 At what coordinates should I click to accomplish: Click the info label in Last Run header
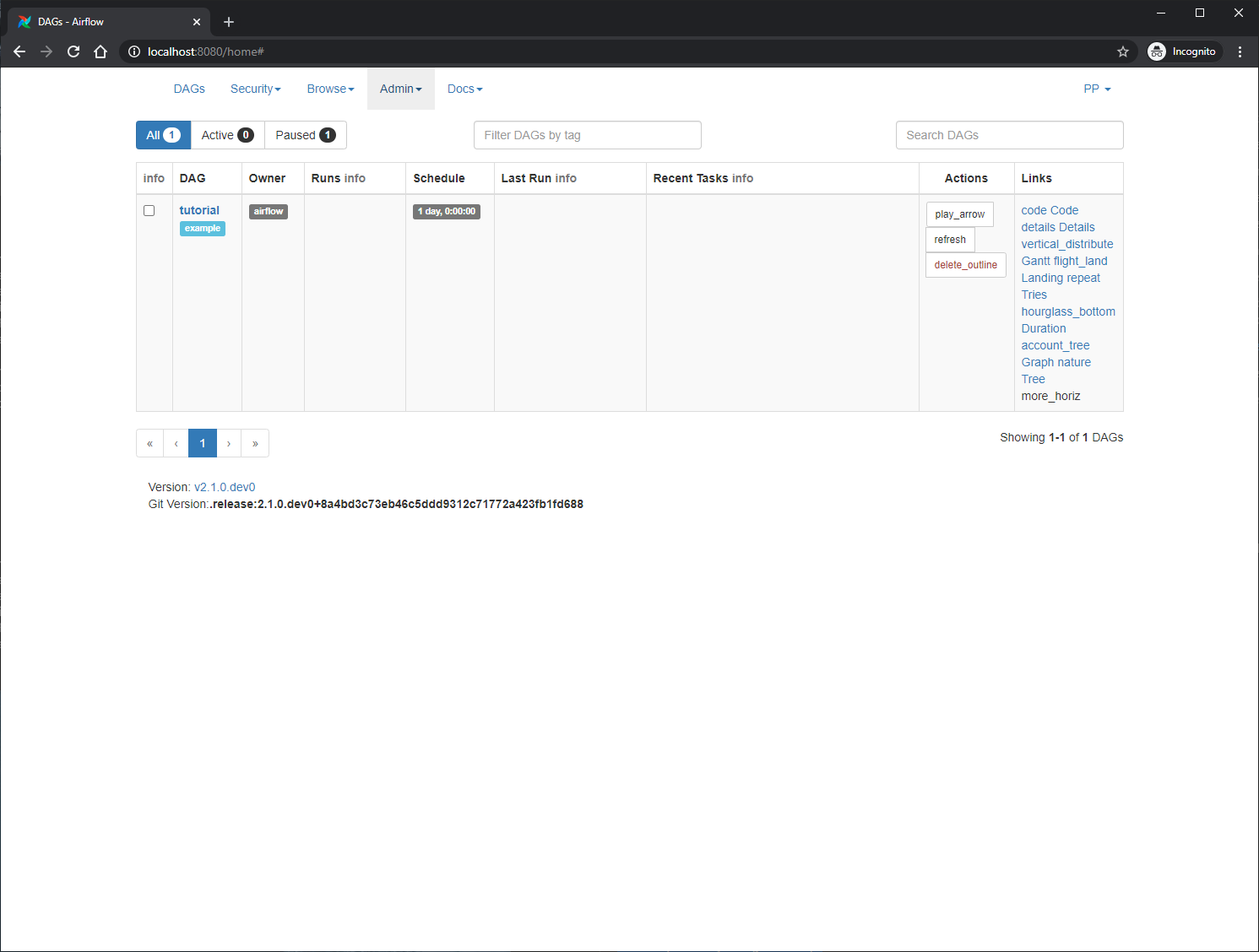pyautogui.click(x=566, y=178)
